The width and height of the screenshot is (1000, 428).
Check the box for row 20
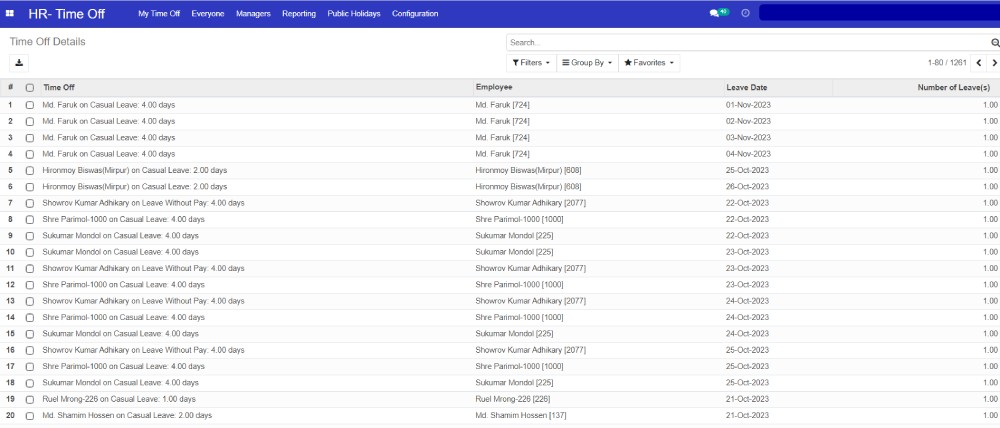[29, 416]
